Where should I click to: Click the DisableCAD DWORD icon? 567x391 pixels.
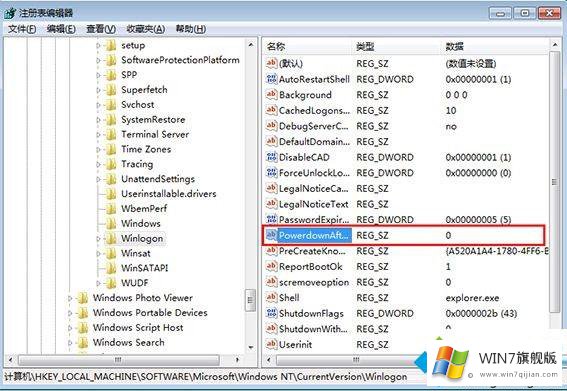point(272,157)
